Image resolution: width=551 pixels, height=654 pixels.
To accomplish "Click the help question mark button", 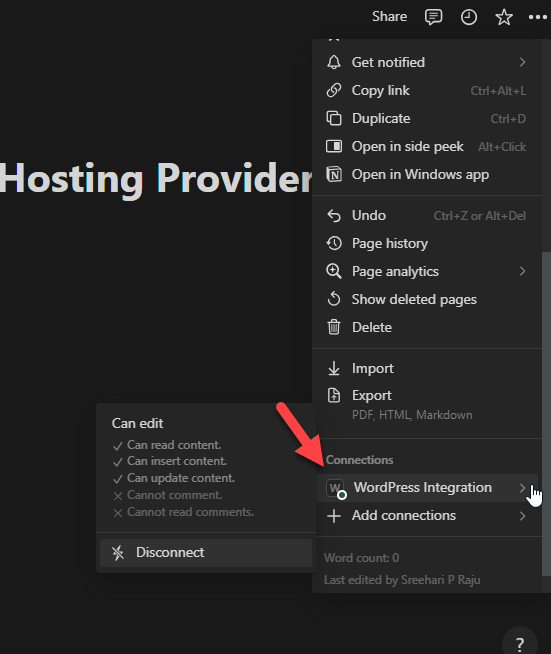I will (520, 643).
